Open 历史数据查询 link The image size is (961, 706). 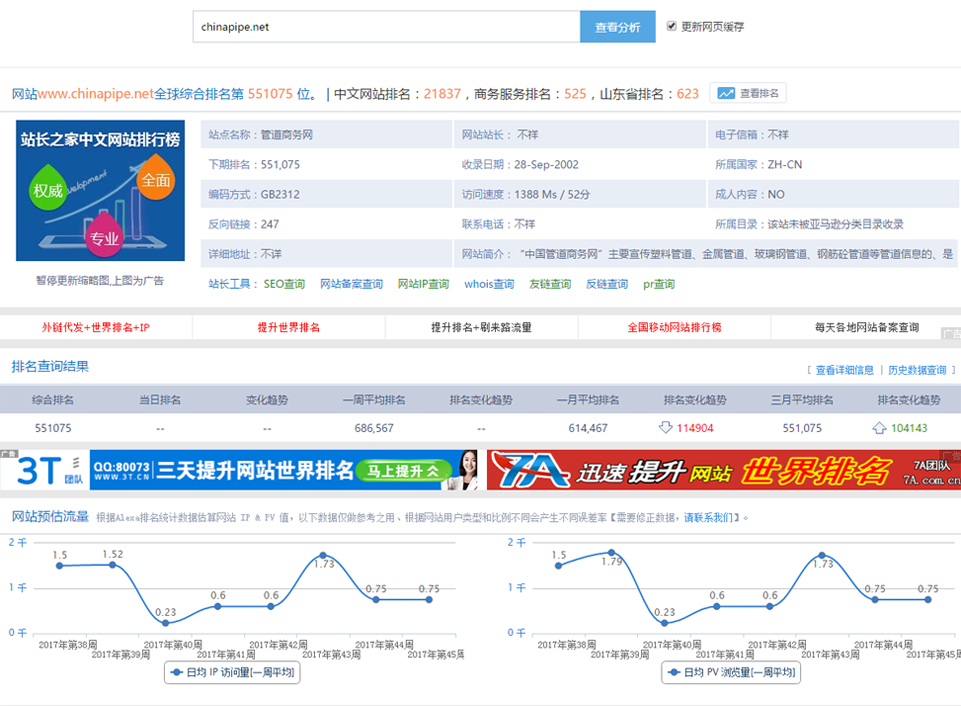[916, 370]
